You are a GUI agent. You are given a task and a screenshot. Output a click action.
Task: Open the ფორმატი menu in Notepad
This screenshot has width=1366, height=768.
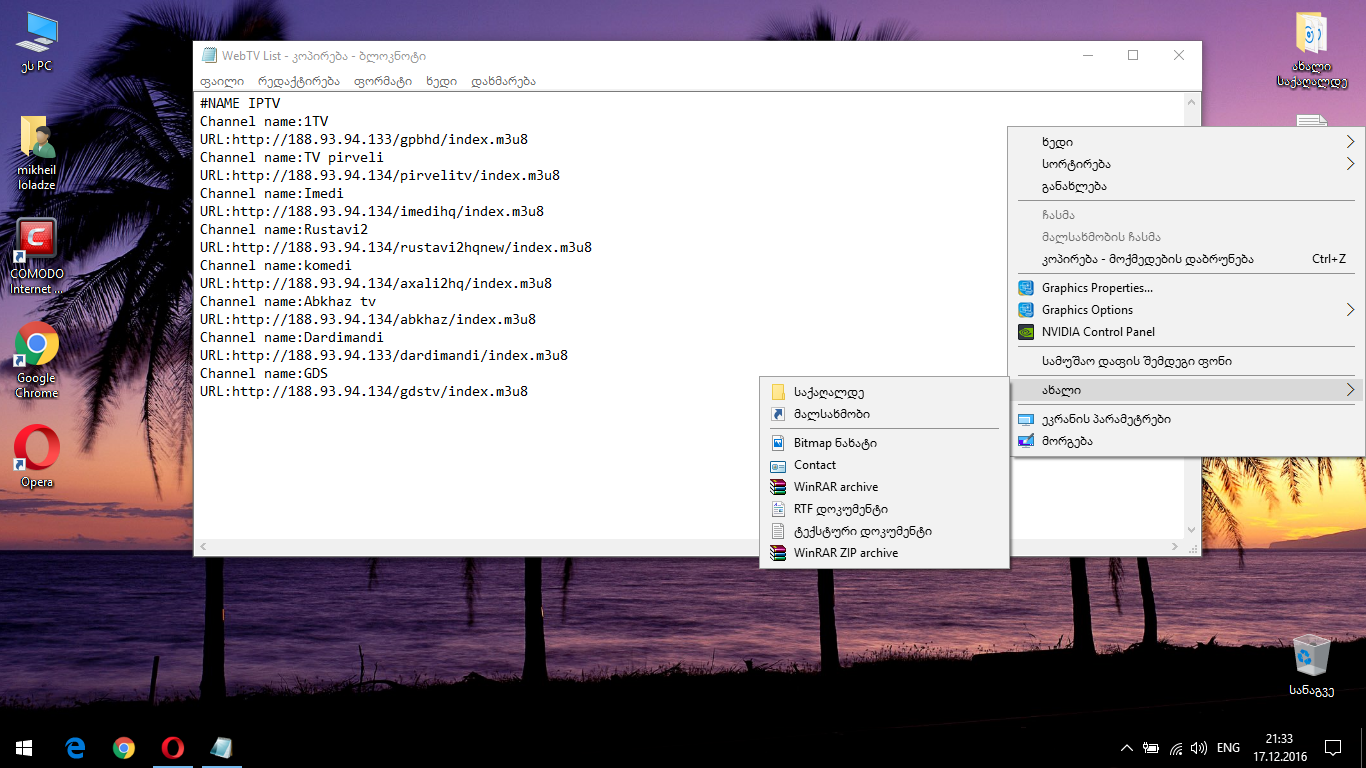383,81
